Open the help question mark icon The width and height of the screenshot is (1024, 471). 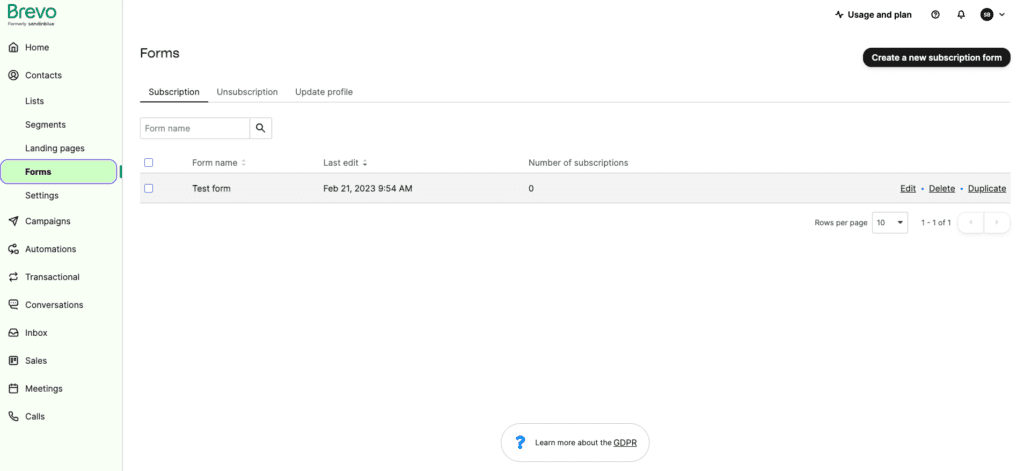[x=935, y=14]
